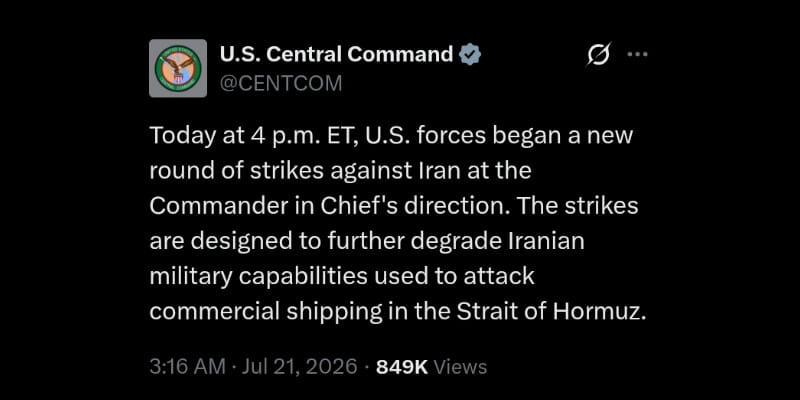
Task: Click the 849K view count
Action: [402, 367]
